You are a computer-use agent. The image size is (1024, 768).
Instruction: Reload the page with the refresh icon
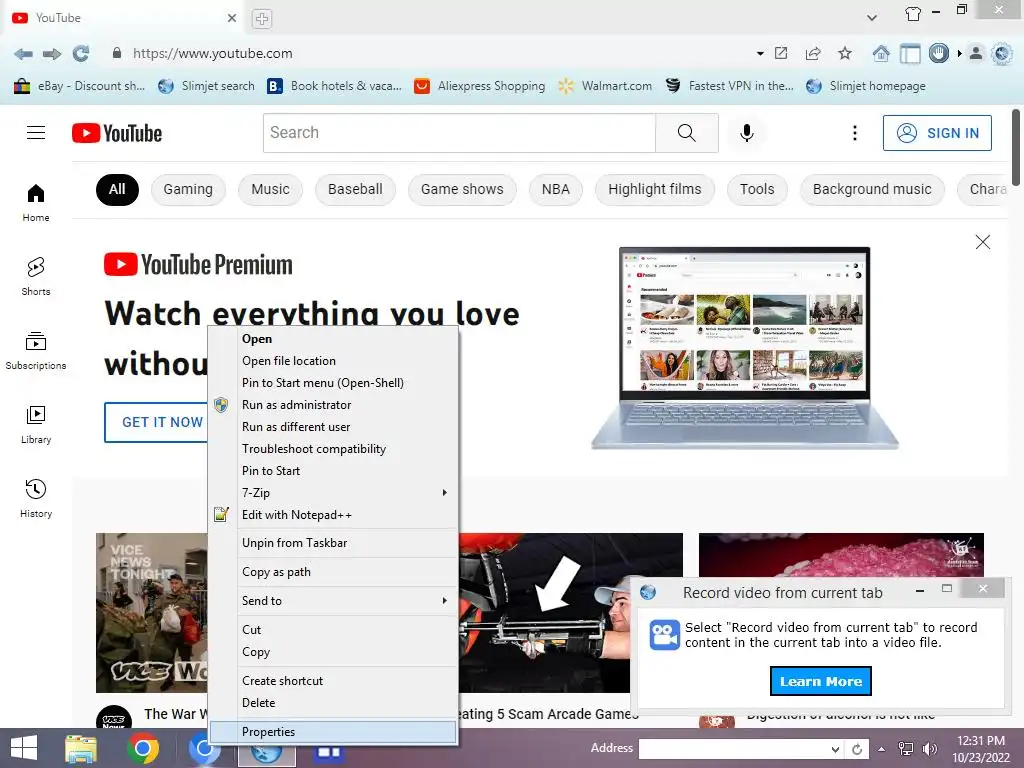(x=81, y=54)
